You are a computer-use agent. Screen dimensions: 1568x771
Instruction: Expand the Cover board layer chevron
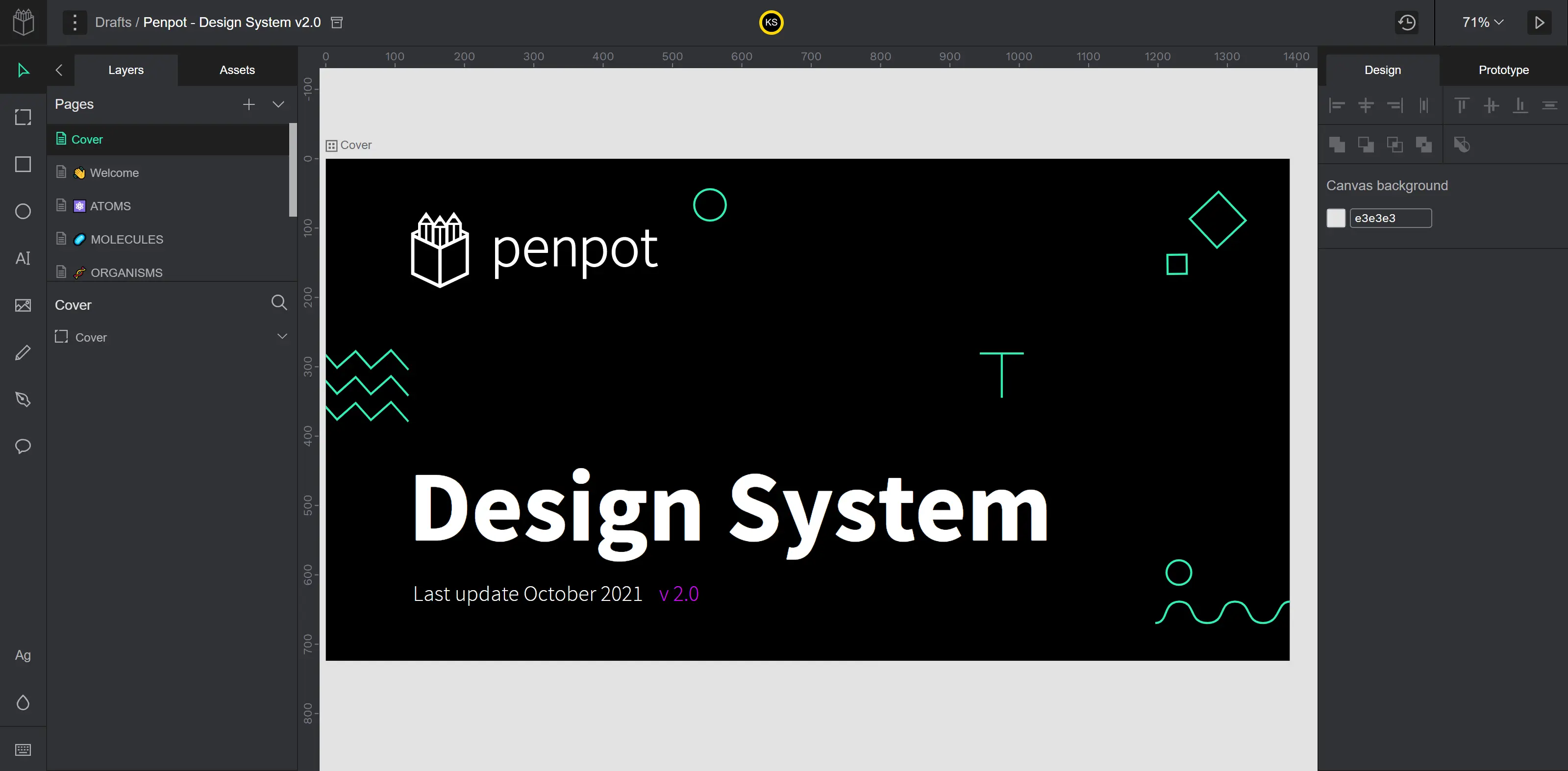[282, 336]
